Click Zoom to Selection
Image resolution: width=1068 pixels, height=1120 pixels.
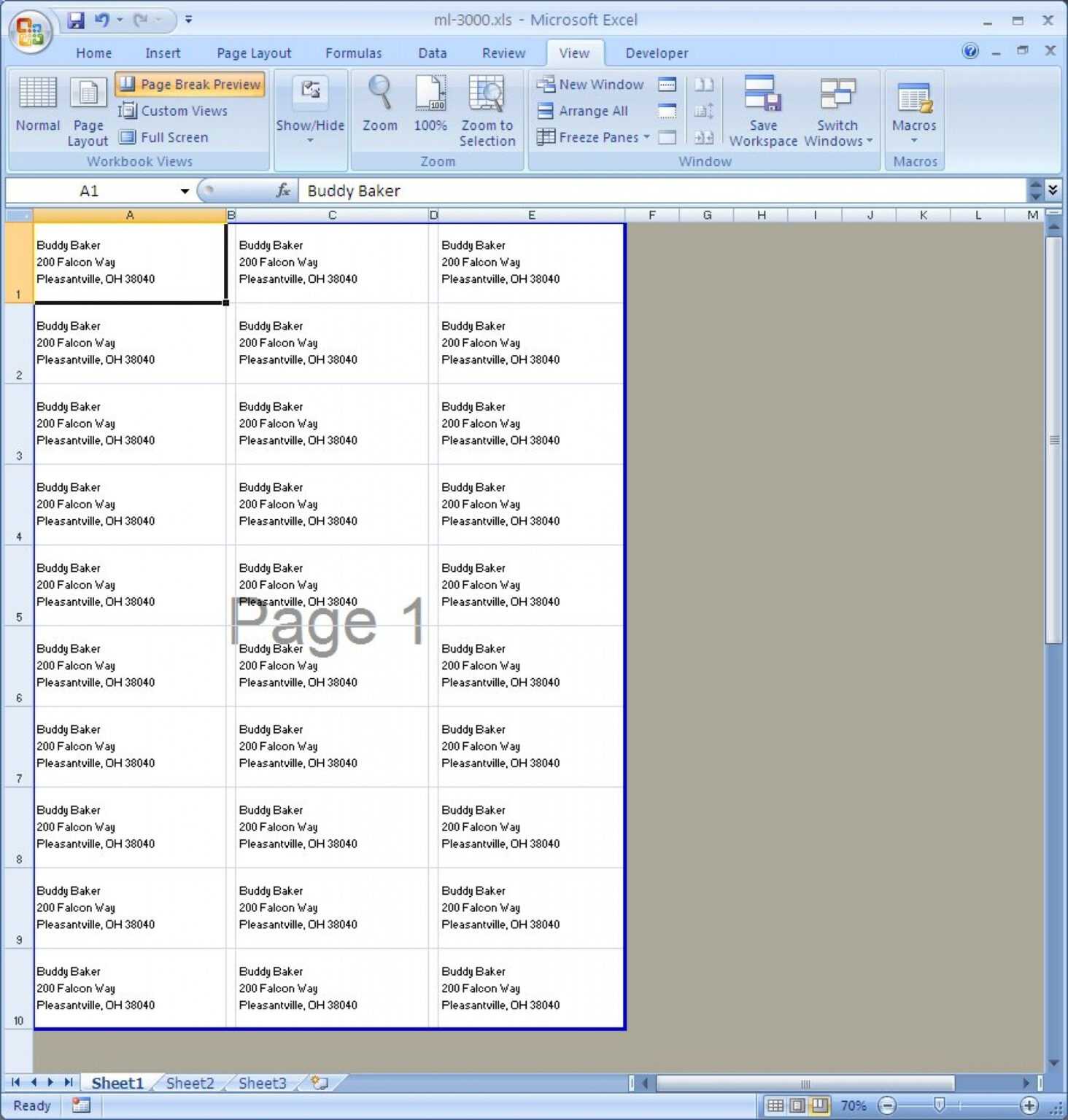[x=487, y=111]
